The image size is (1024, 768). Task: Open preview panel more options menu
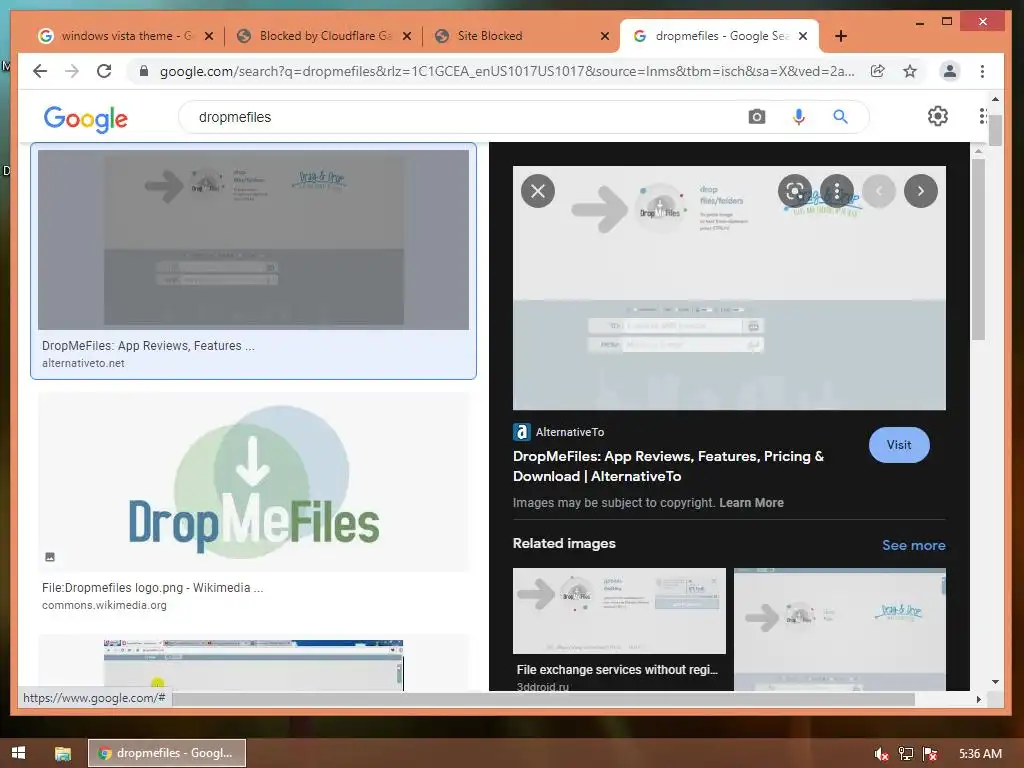pos(837,191)
